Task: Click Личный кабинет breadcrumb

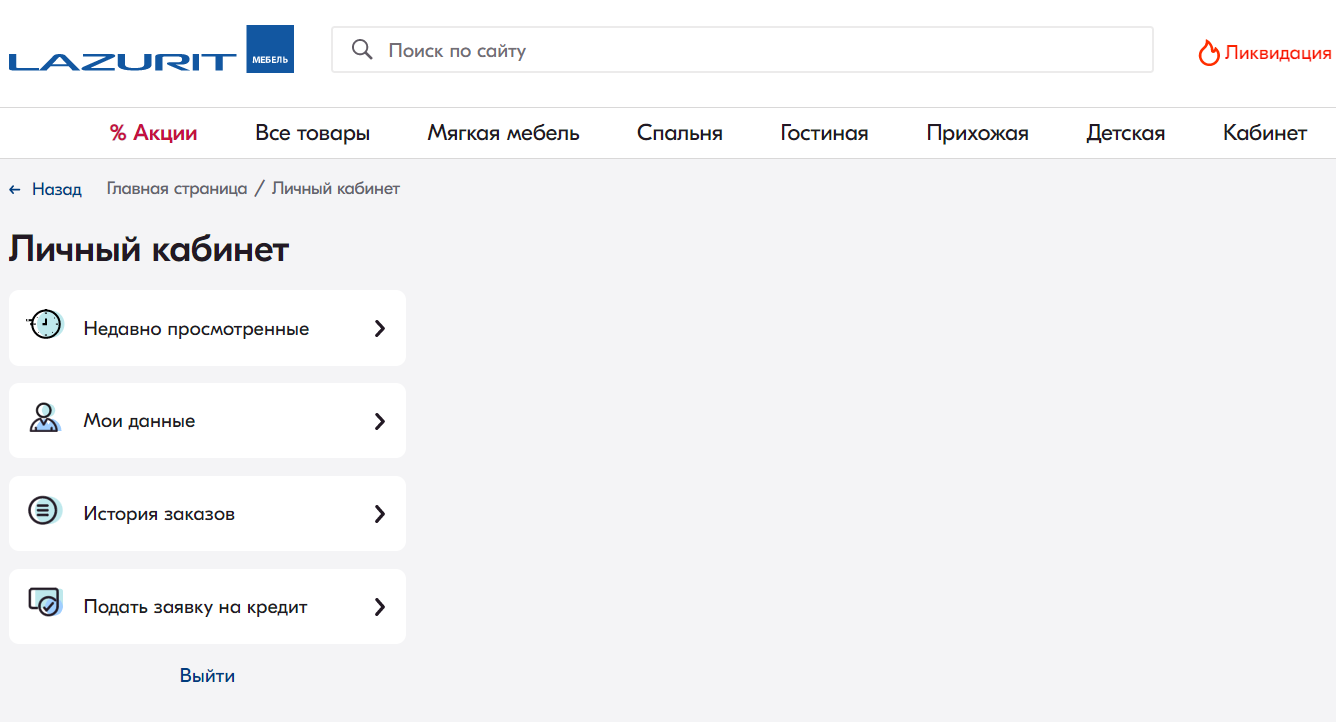Action: (336, 188)
